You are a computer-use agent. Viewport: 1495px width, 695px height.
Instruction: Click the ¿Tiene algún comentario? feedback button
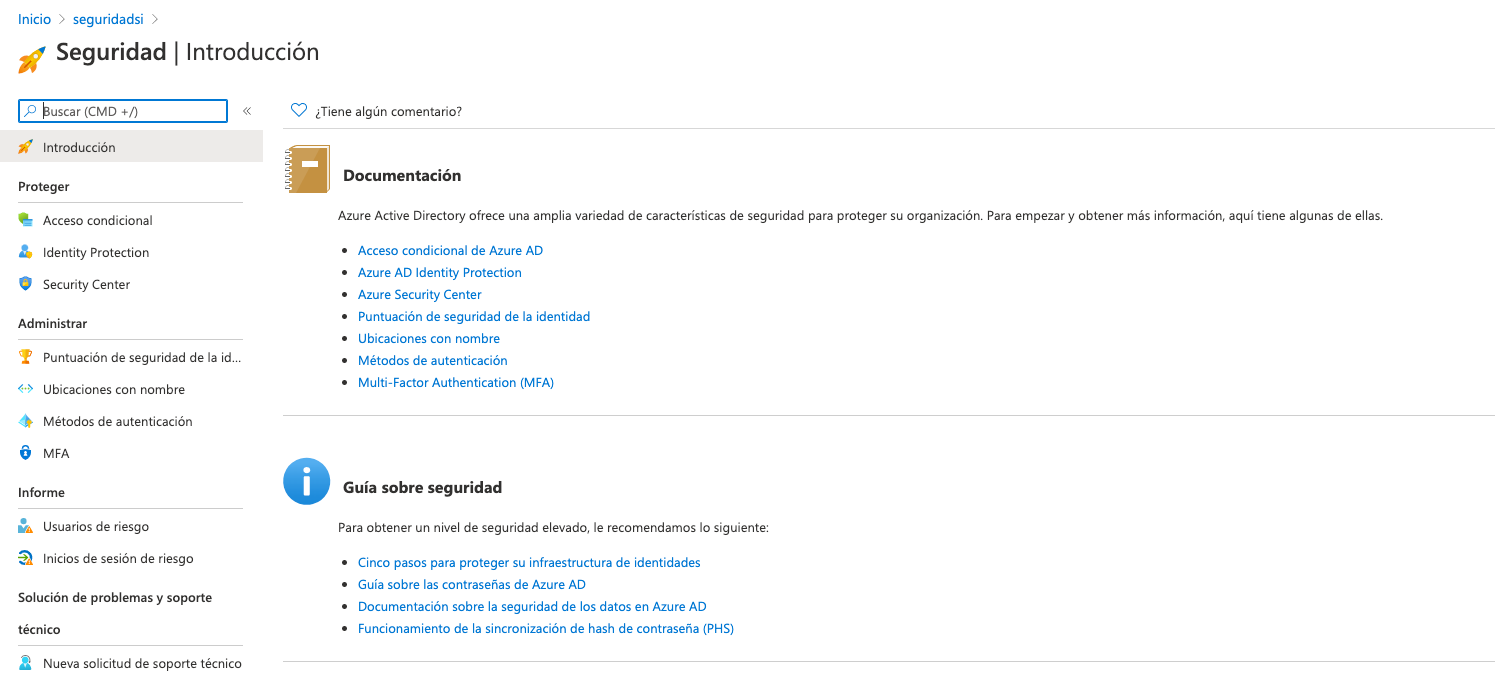click(x=388, y=111)
